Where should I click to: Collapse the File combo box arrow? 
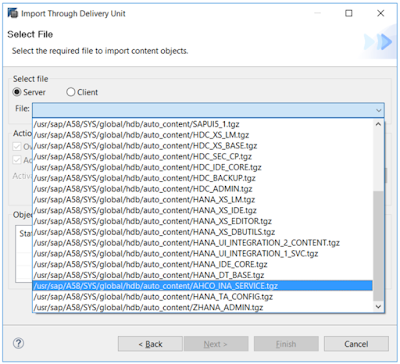coord(378,110)
